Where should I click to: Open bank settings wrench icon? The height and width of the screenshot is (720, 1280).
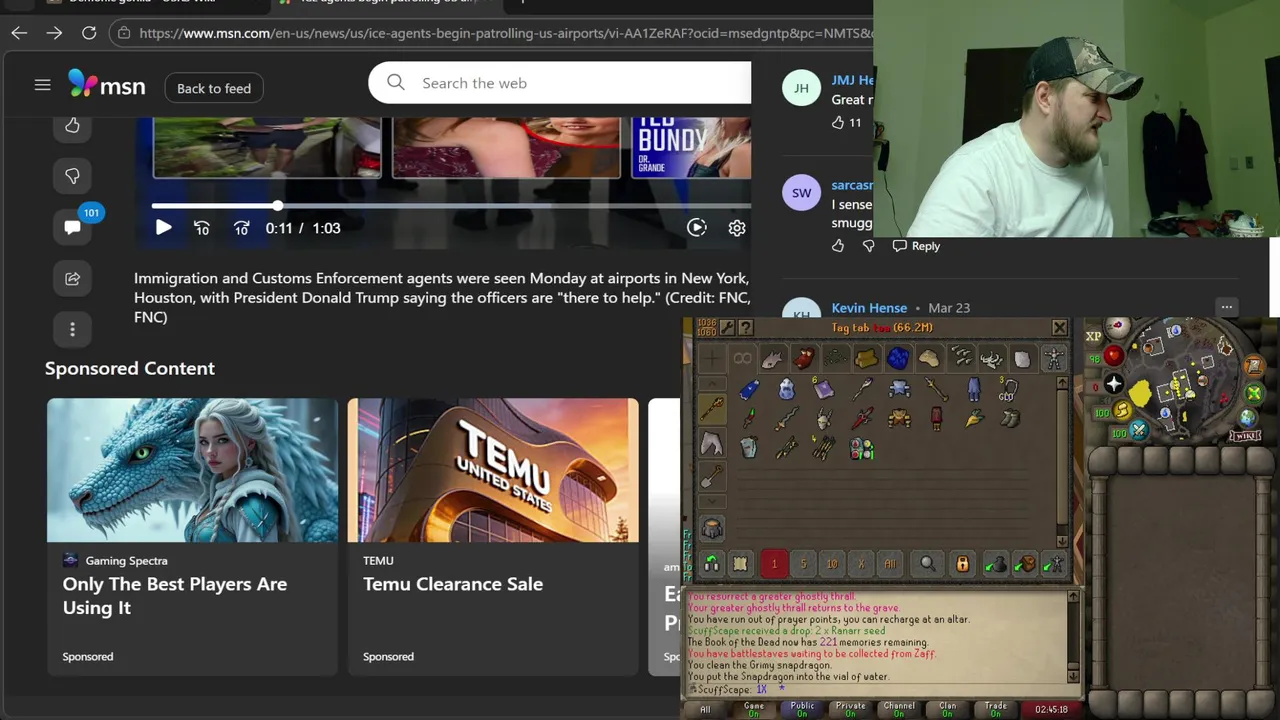click(727, 328)
